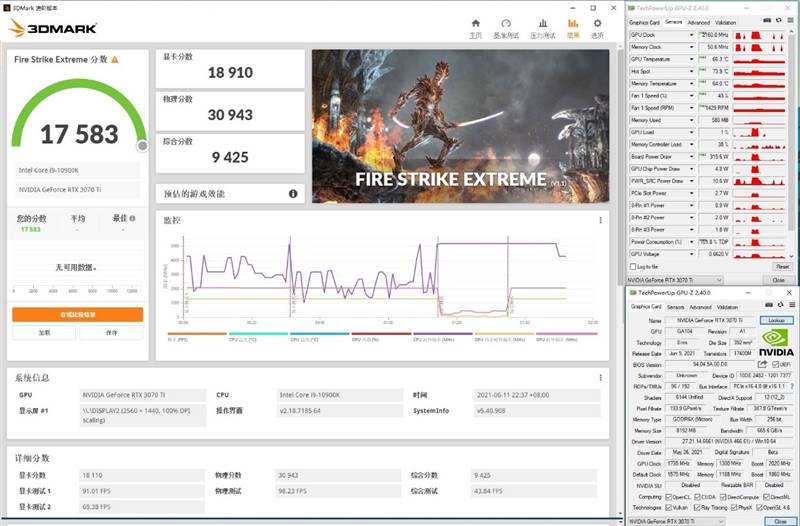Click the info icon beside estimated game performance
This screenshot has height=526, width=800.
[293, 194]
